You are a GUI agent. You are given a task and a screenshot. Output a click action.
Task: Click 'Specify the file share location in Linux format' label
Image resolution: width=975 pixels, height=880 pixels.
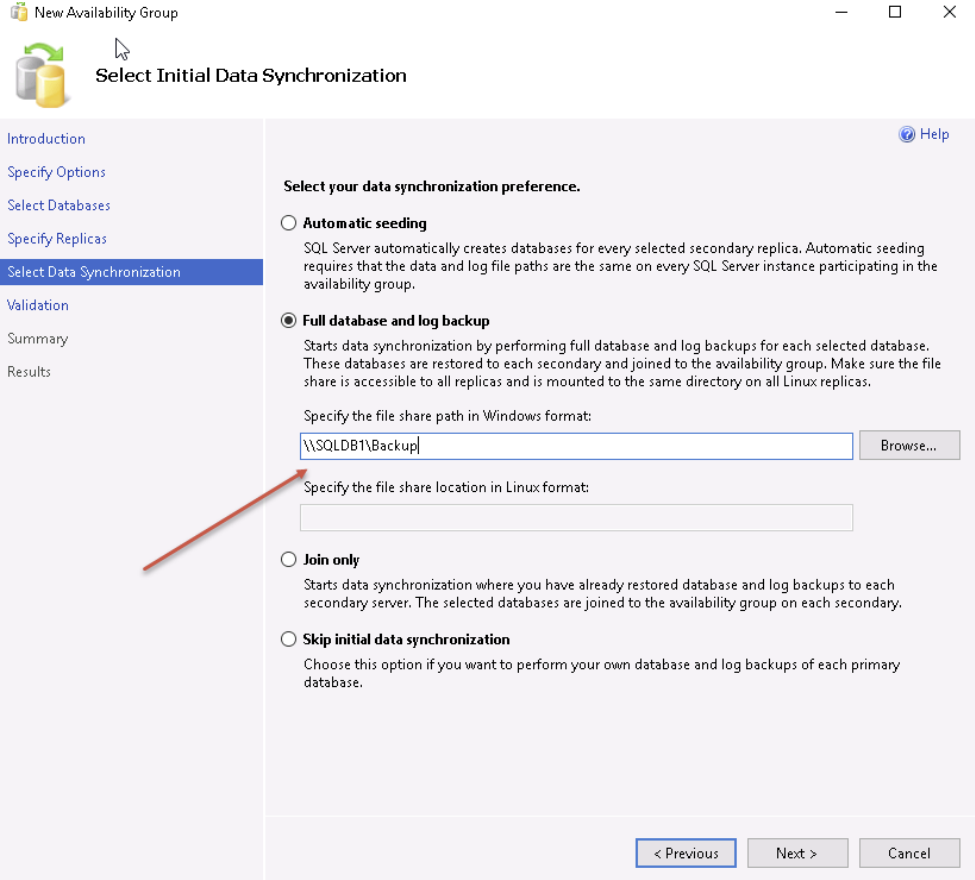click(446, 487)
